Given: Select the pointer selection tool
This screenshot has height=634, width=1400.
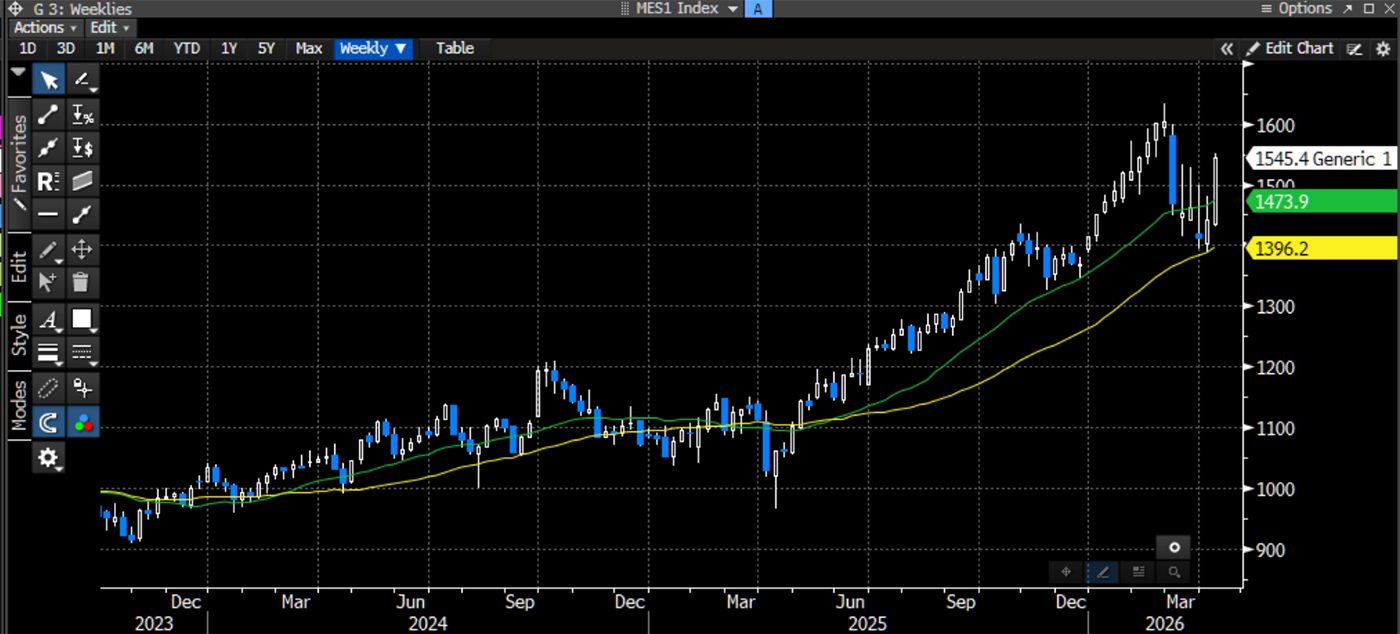Looking at the screenshot, I should [x=47, y=79].
